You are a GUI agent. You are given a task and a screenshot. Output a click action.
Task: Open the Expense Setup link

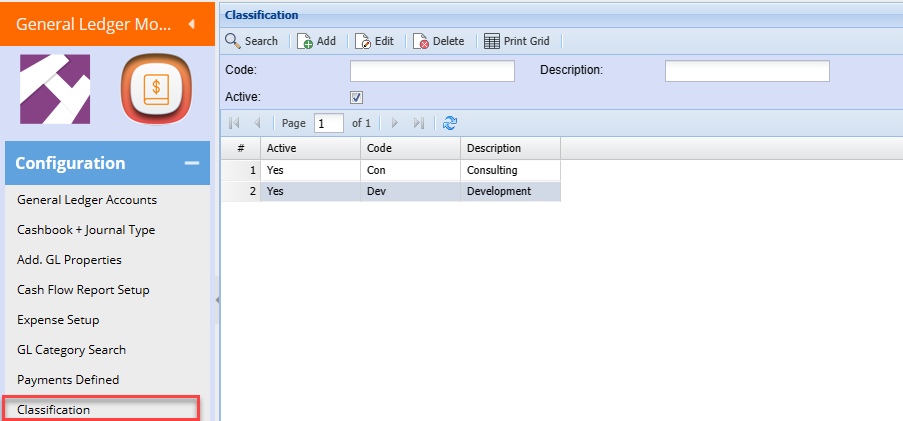[x=58, y=320]
